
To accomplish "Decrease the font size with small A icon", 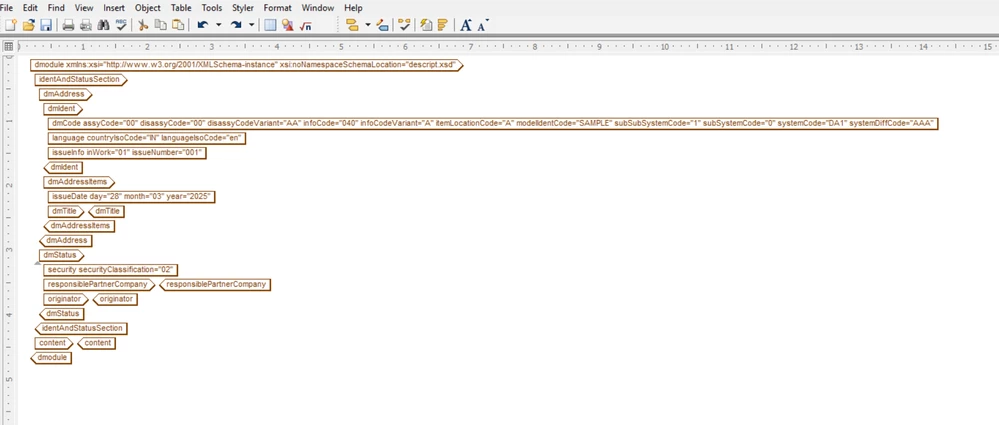I will pos(482,25).
